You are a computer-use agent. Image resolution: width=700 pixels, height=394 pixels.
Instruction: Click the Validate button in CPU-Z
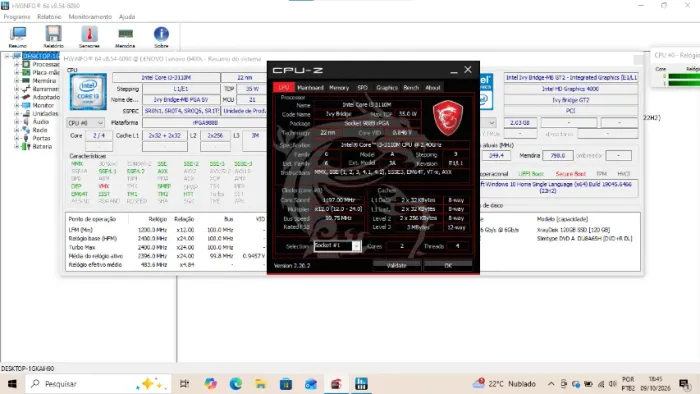(396, 265)
